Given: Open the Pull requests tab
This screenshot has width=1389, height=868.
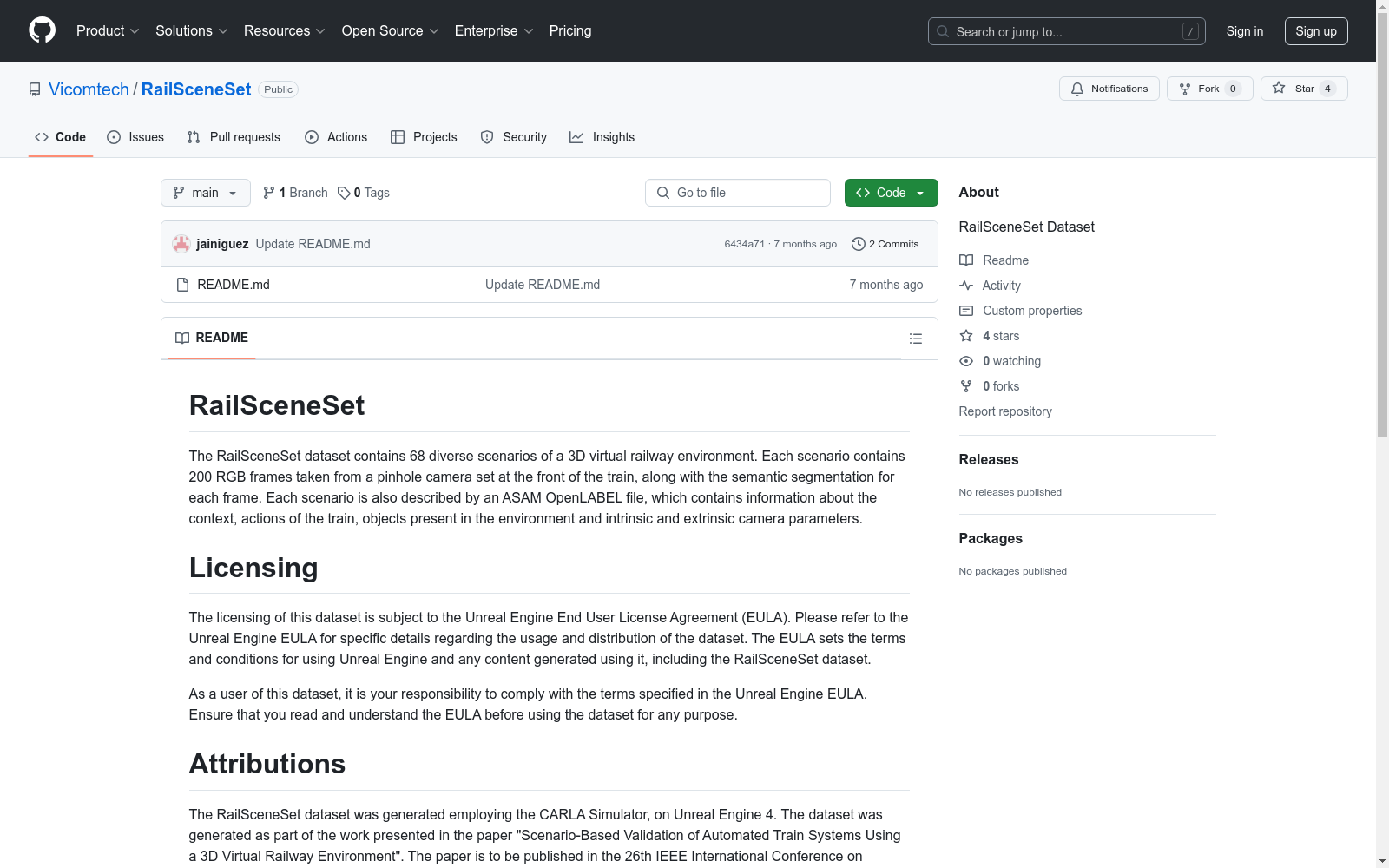Looking at the screenshot, I should tap(234, 137).
